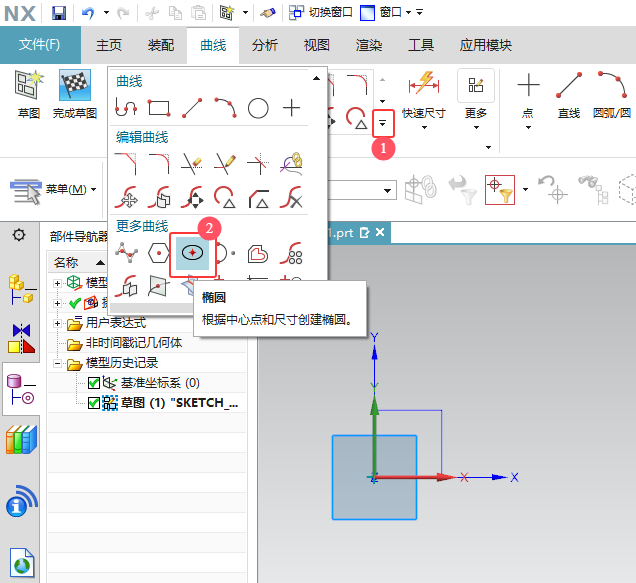
Task: Switch to the 工具 ribbon tab
Action: pyautogui.click(x=421, y=45)
